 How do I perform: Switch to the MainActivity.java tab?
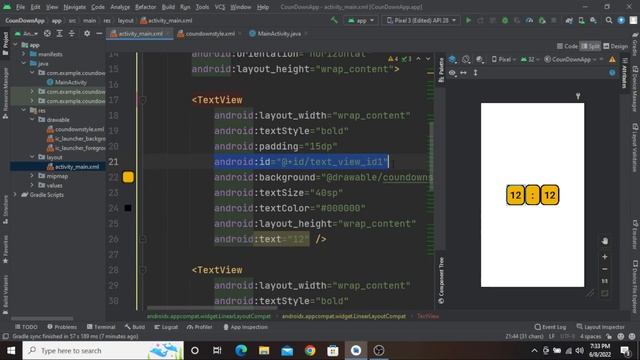pyautogui.click(x=278, y=33)
